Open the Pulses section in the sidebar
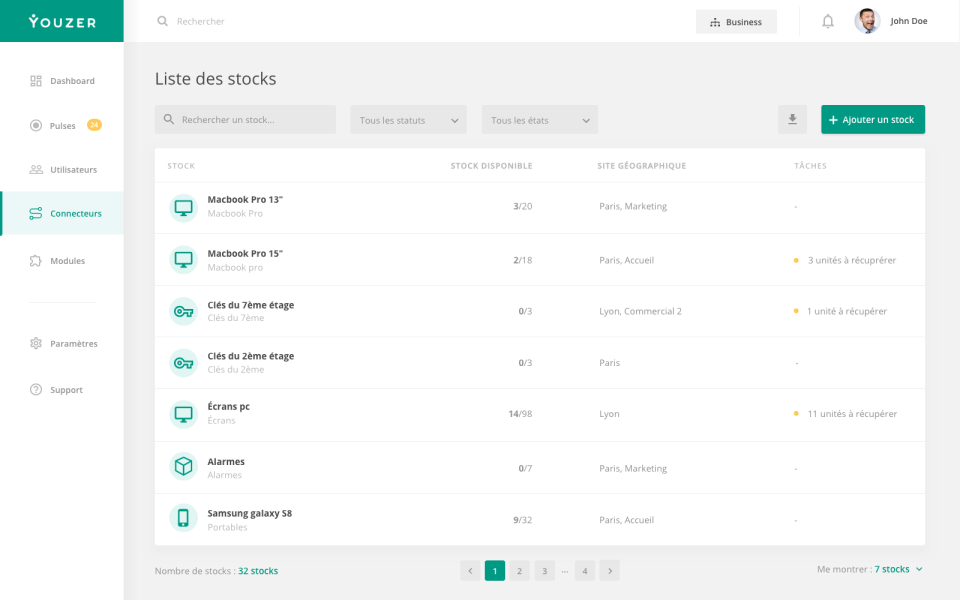The width and height of the screenshot is (960, 600). pos(62,125)
